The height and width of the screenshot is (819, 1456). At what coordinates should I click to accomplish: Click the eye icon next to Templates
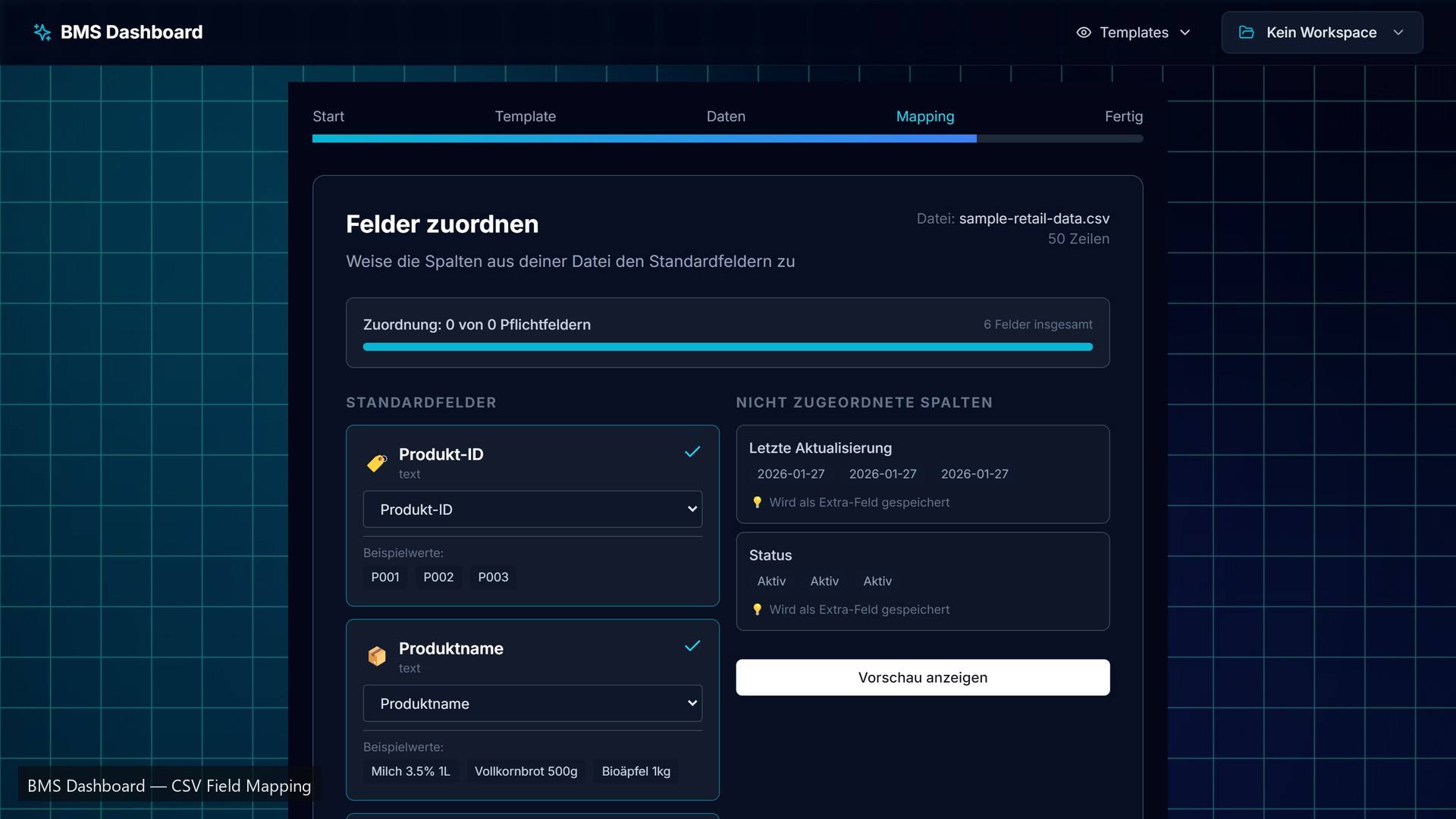[x=1084, y=32]
